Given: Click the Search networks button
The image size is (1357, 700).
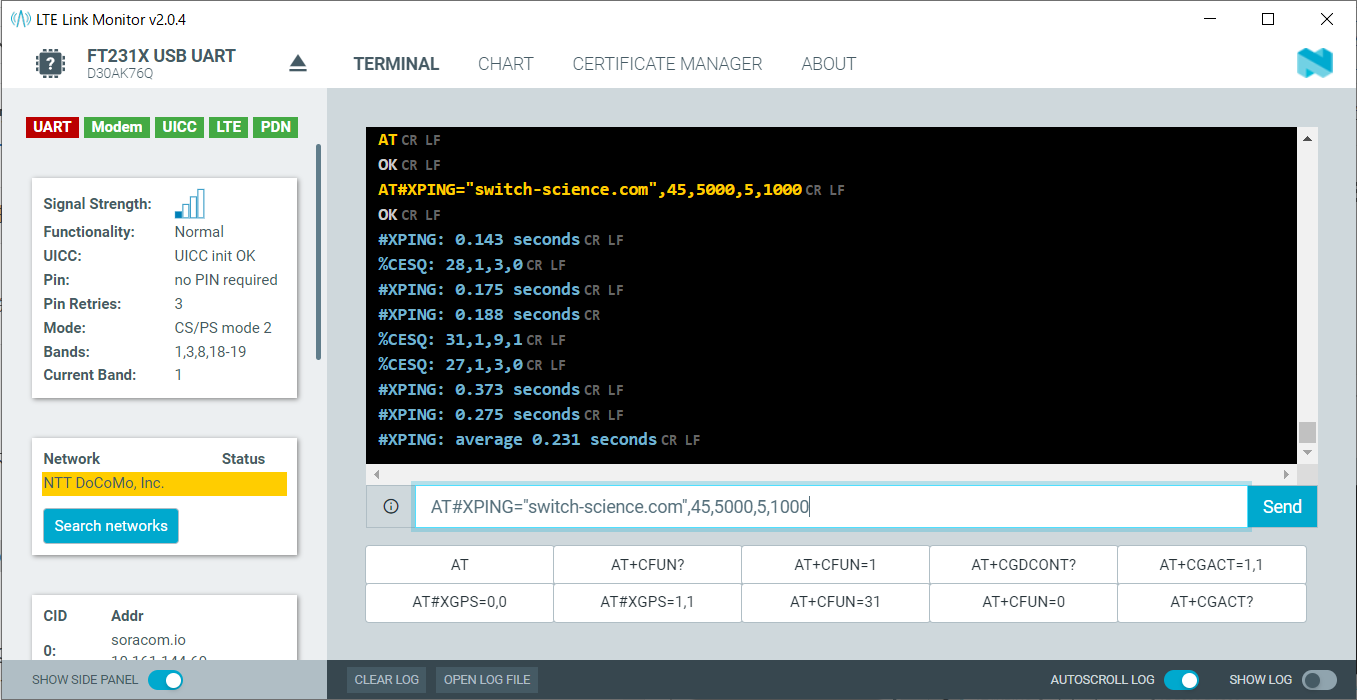Looking at the screenshot, I should click(111, 526).
